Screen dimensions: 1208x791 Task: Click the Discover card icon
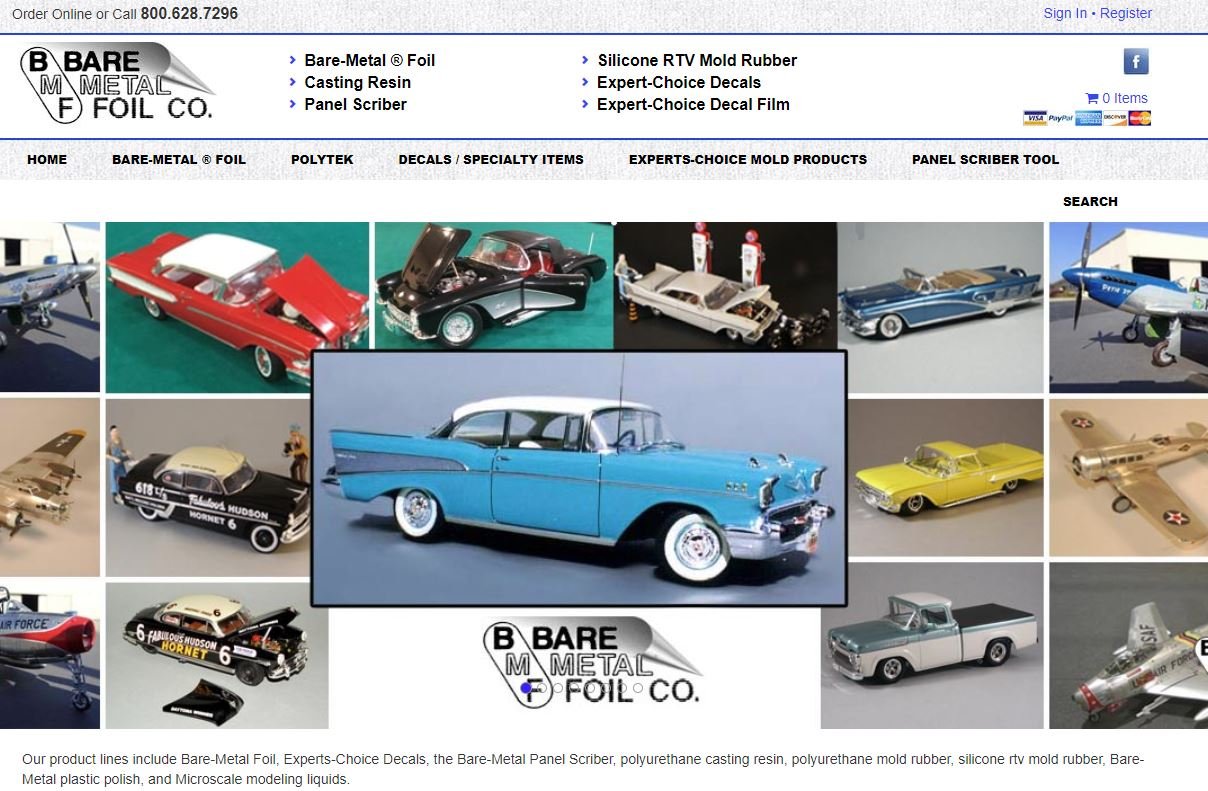[1115, 118]
